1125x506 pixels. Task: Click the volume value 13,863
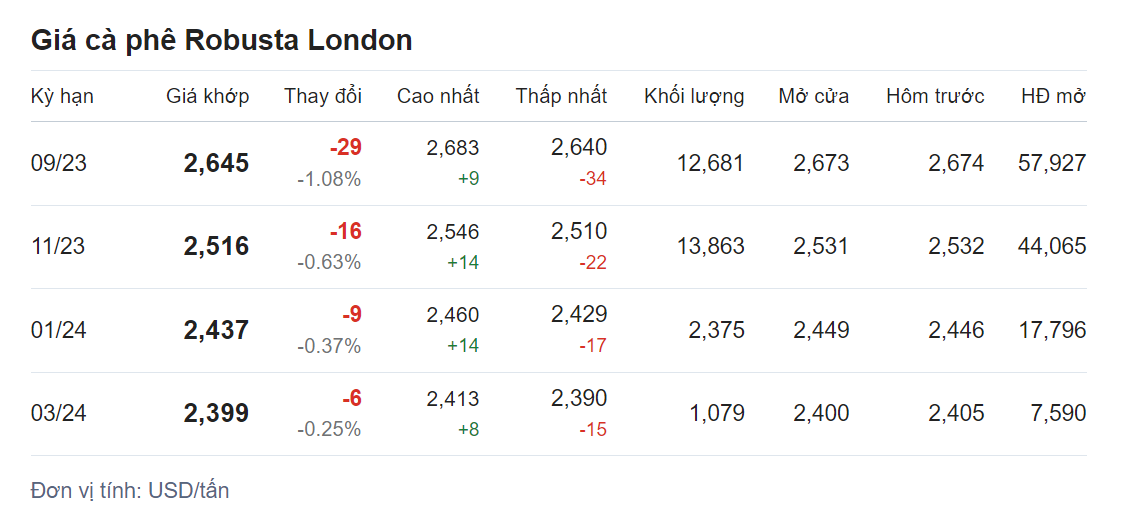point(709,247)
